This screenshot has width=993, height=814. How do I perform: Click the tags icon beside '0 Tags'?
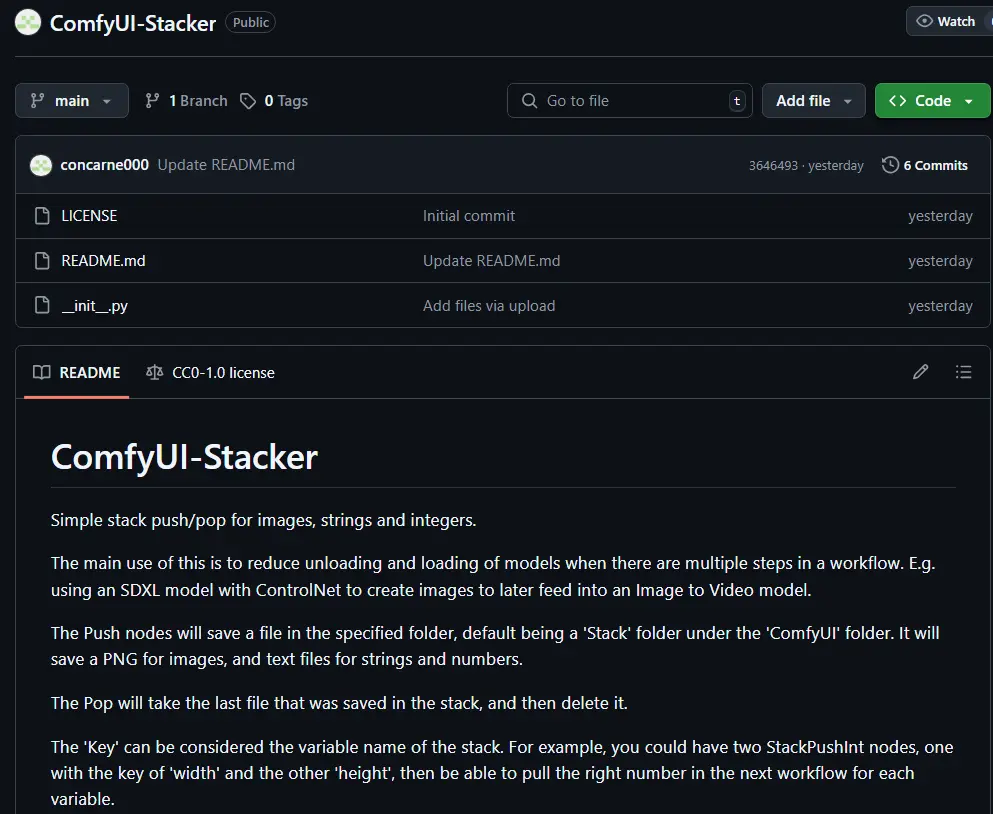[x=247, y=100]
